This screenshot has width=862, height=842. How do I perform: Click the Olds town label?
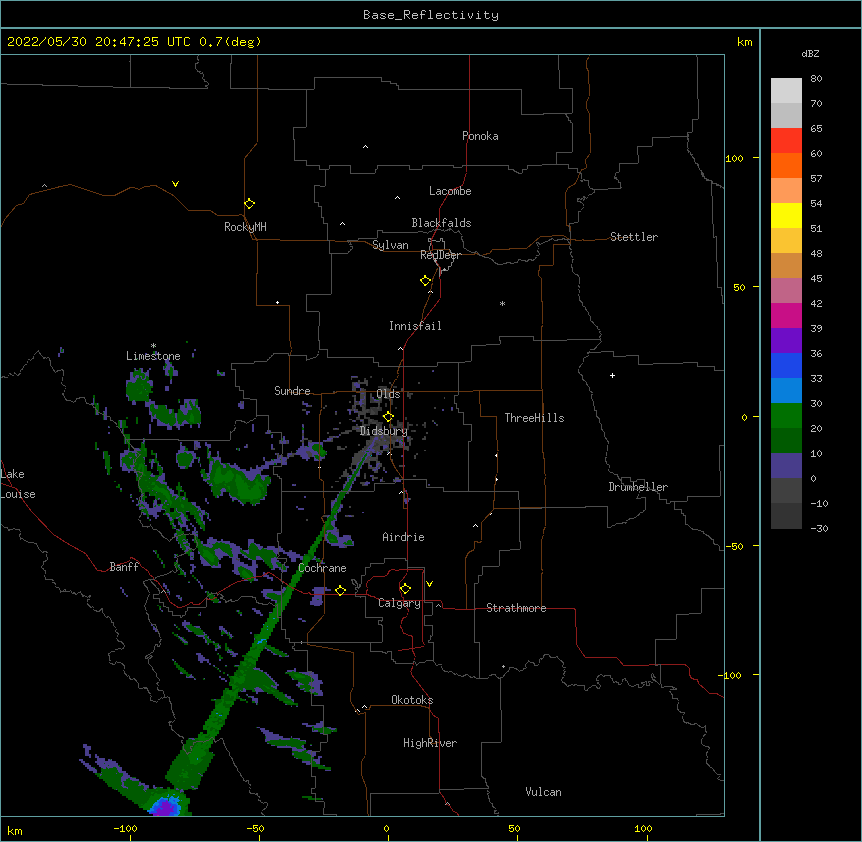(388, 394)
